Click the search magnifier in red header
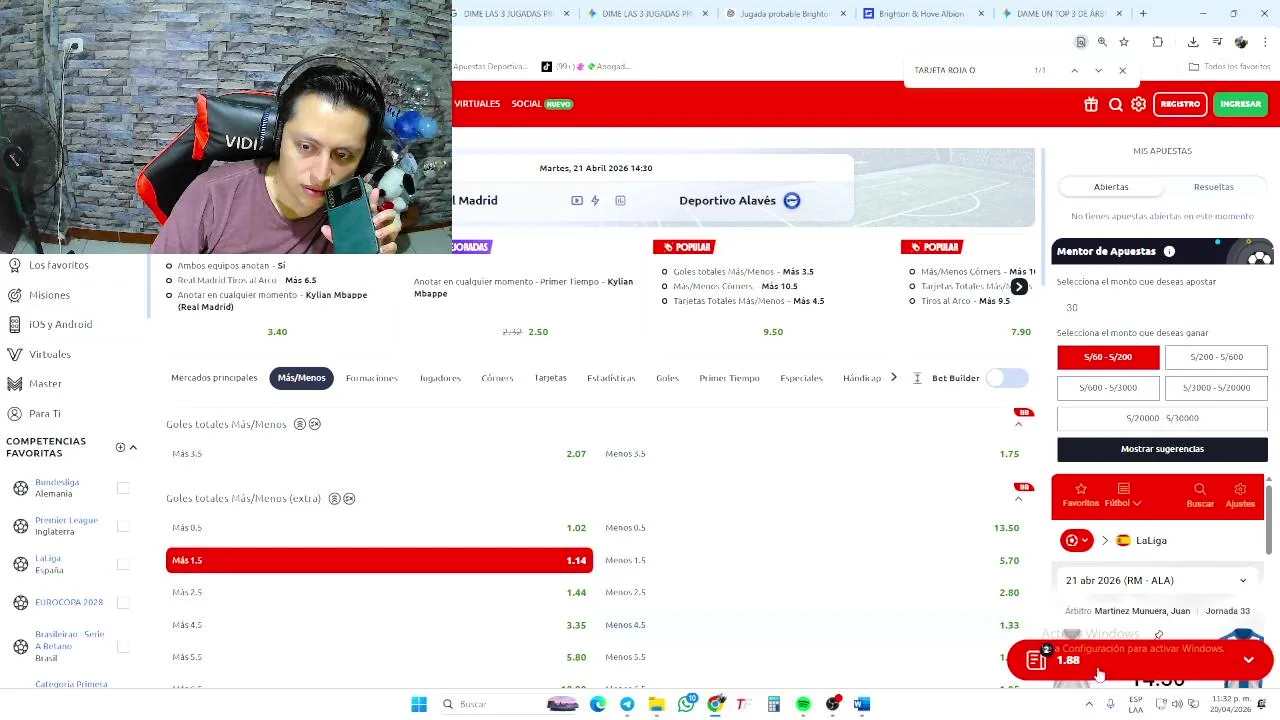 tap(1116, 104)
